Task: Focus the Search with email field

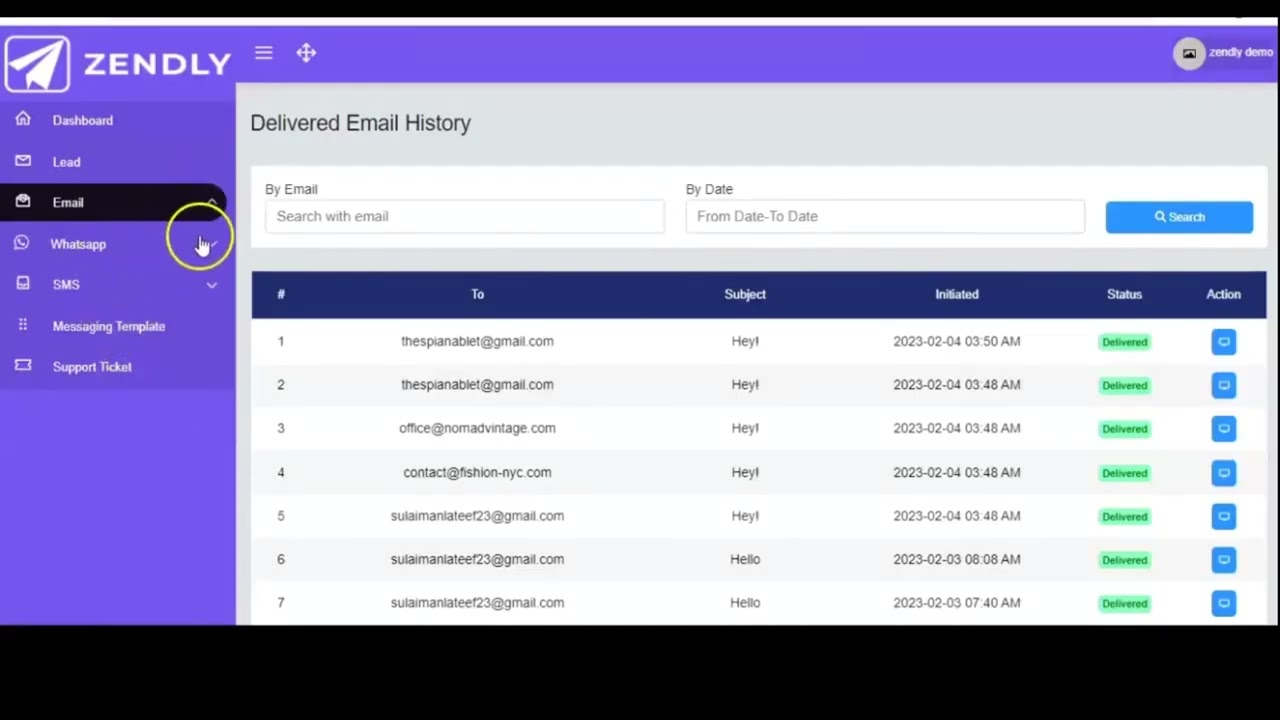Action: click(465, 216)
